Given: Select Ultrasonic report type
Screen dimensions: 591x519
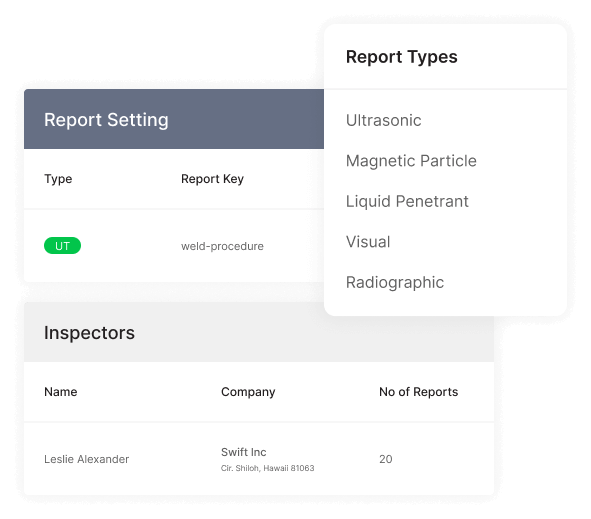Looking at the screenshot, I should [x=383, y=121].
